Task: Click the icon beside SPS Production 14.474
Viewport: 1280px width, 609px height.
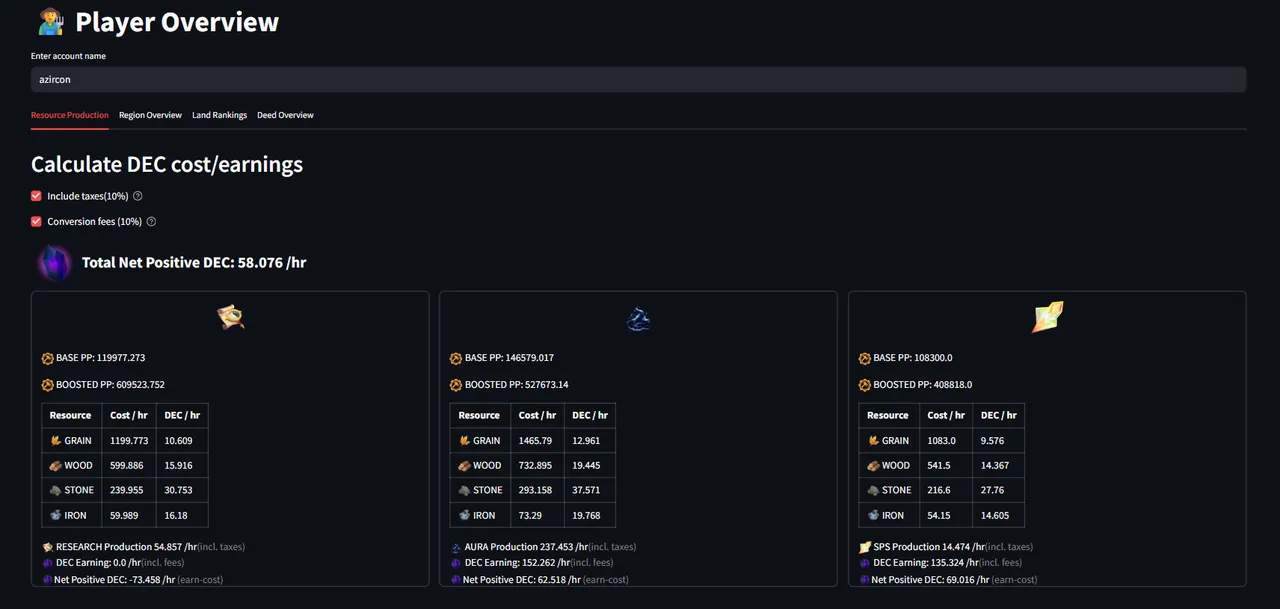Action: pyautogui.click(x=864, y=547)
